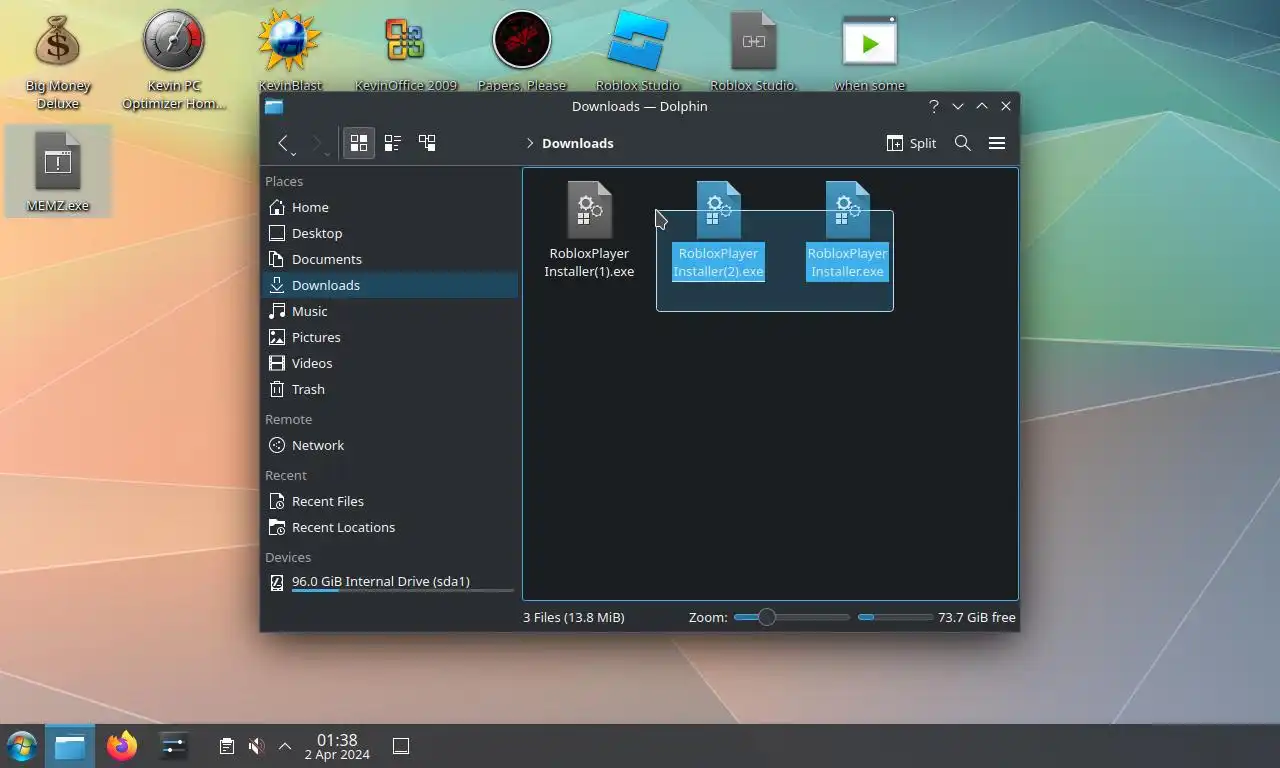The height and width of the screenshot is (768, 1280).
Task: Click the Split view button
Action: 911,143
